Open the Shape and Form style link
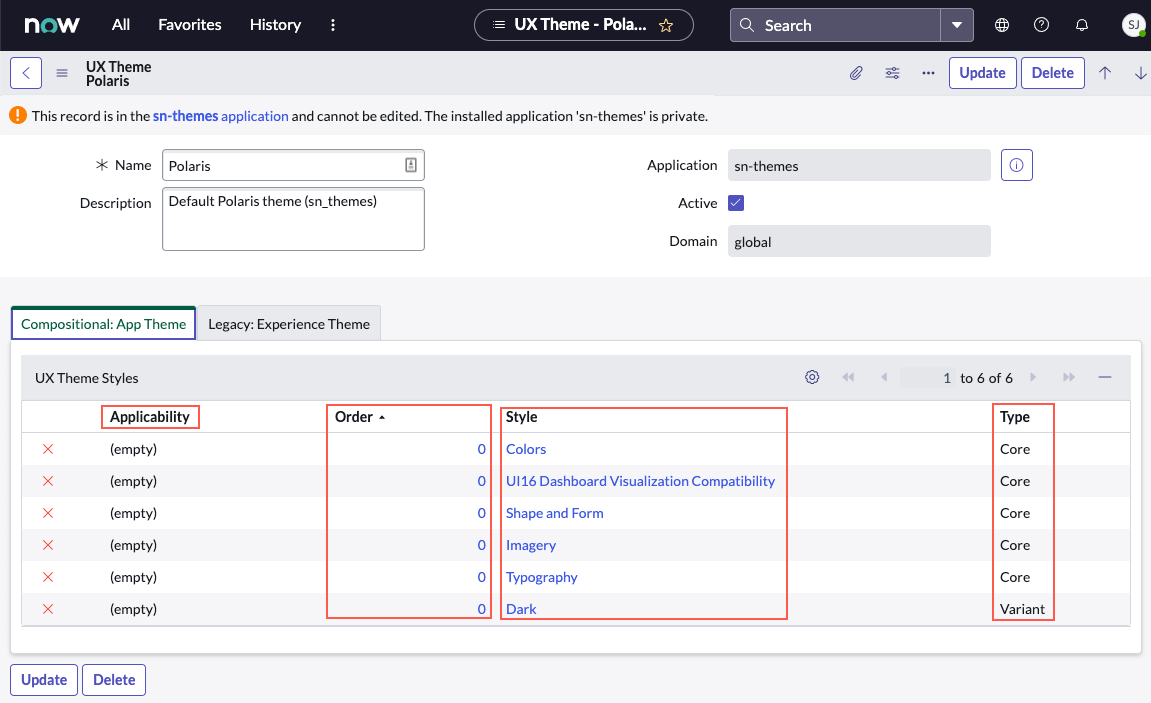1151x703 pixels. click(554, 513)
